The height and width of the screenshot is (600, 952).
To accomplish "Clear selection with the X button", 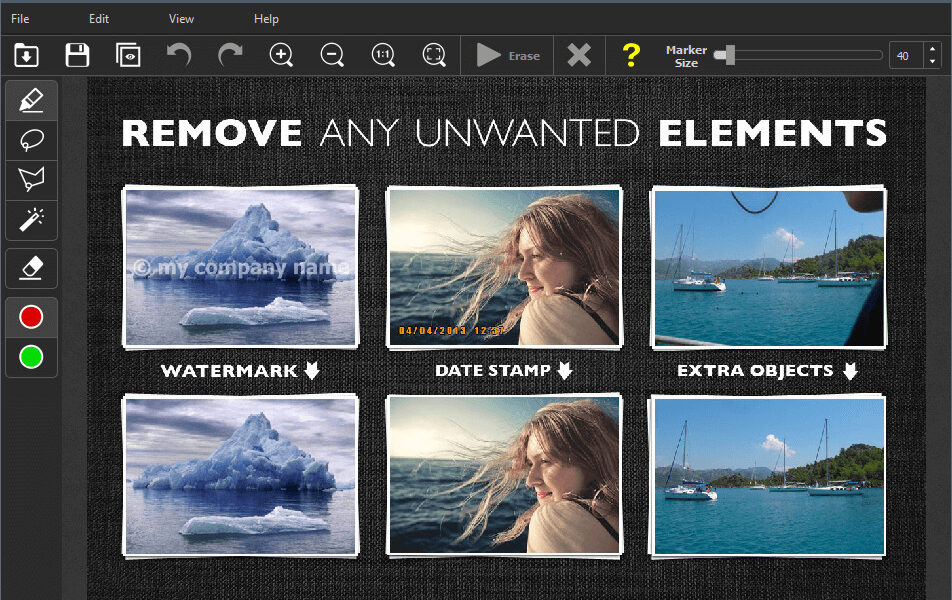I will tap(579, 56).
